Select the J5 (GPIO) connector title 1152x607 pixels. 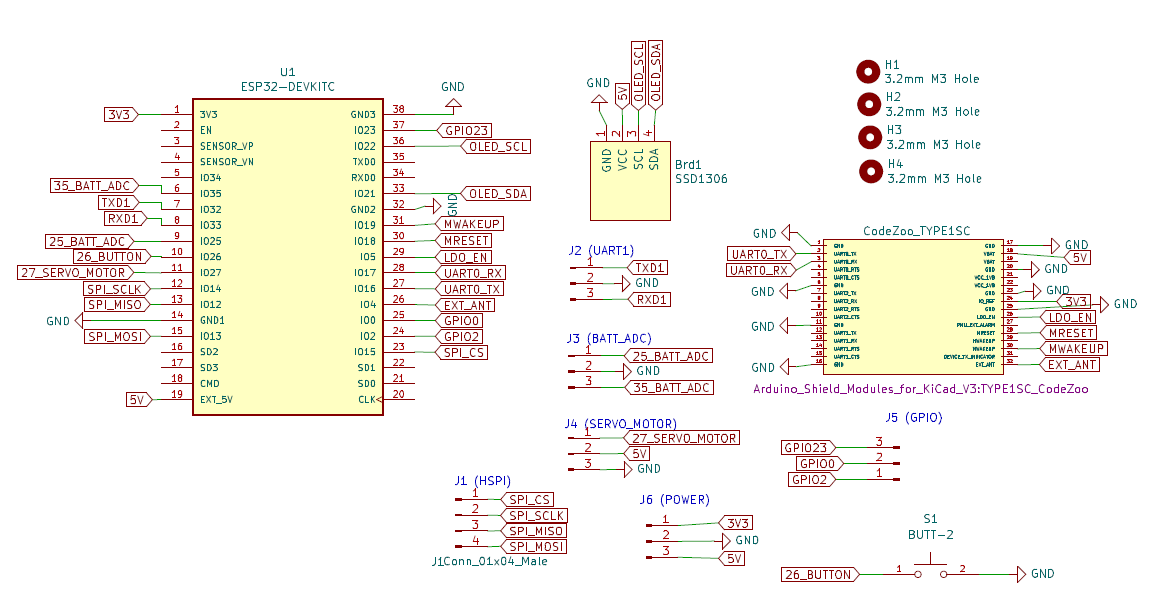[x=914, y=417]
